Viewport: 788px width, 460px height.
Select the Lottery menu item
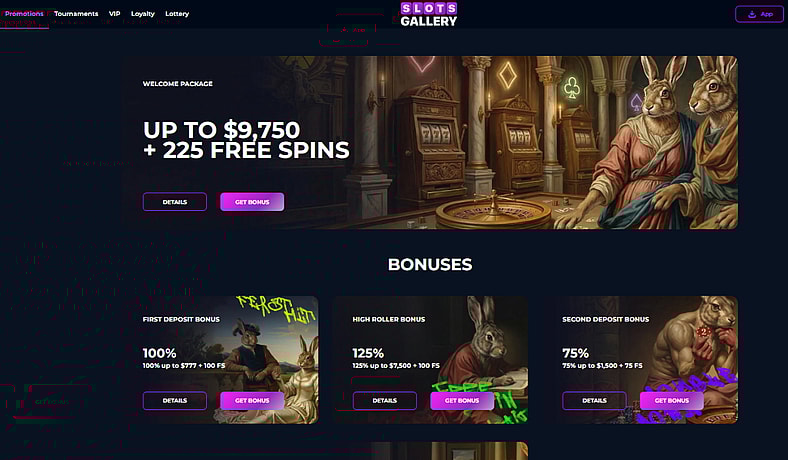[x=177, y=14]
